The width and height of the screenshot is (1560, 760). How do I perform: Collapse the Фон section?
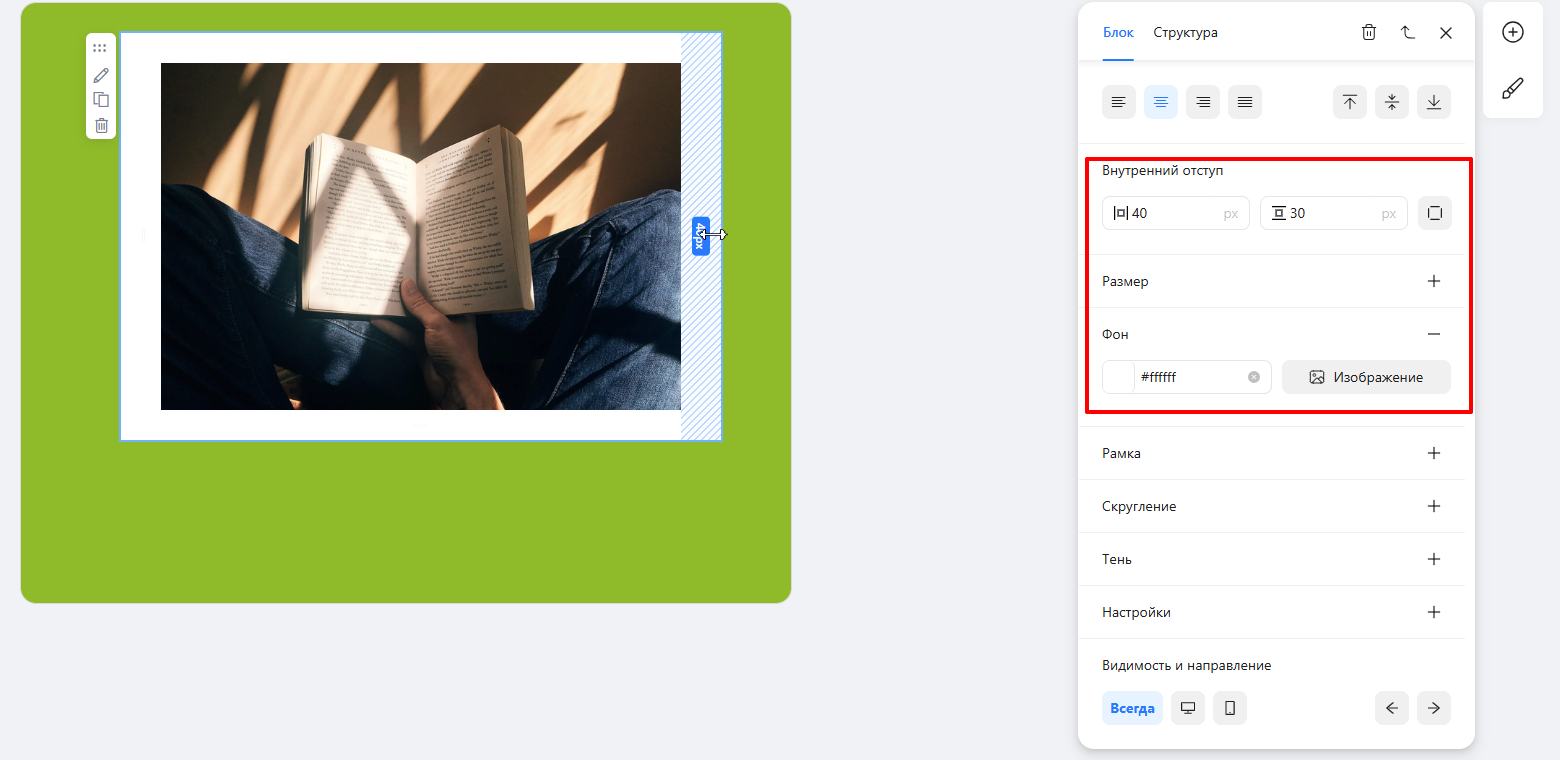click(x=1434, y=334)
